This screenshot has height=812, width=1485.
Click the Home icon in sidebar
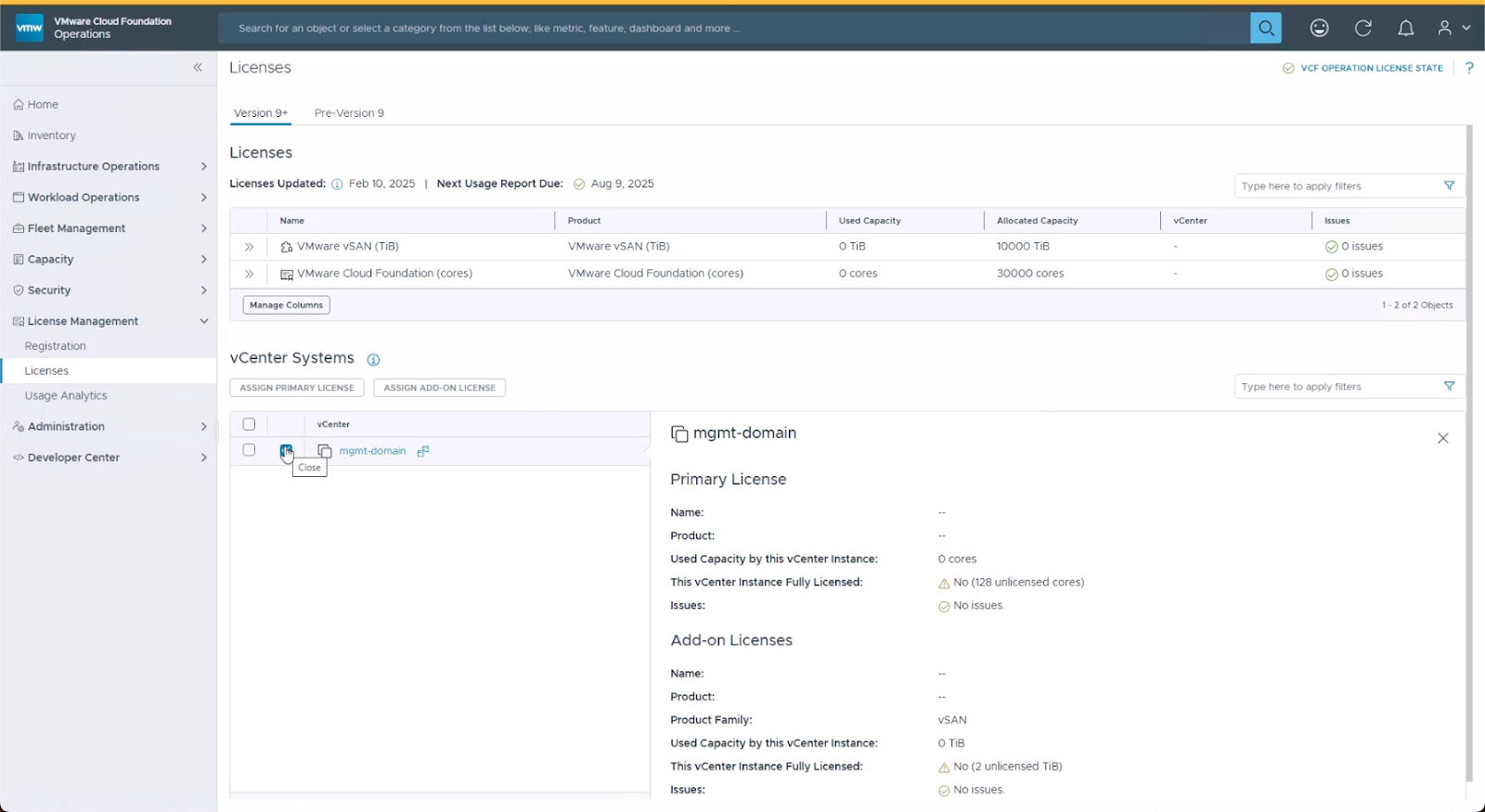pyautogui.click(x=19, y=105)
